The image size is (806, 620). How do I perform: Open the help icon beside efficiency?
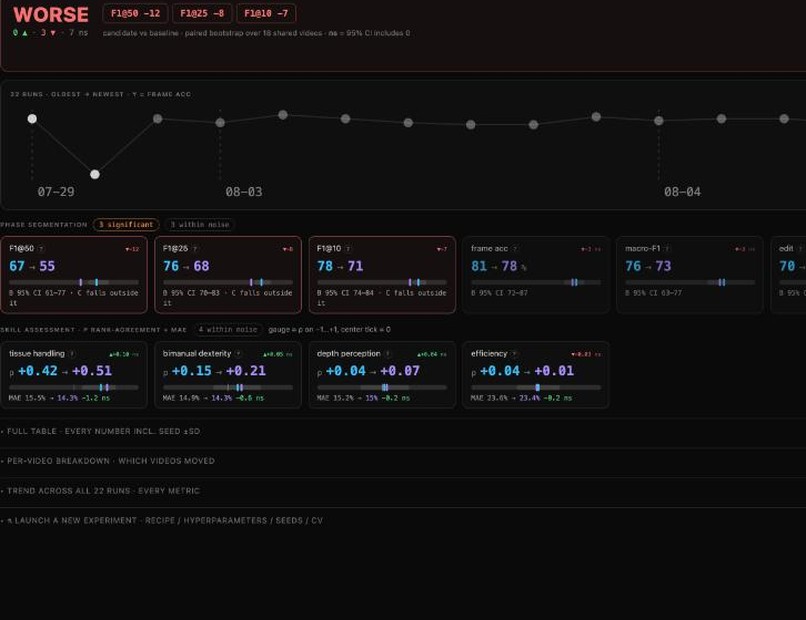[x=514, y=354]
